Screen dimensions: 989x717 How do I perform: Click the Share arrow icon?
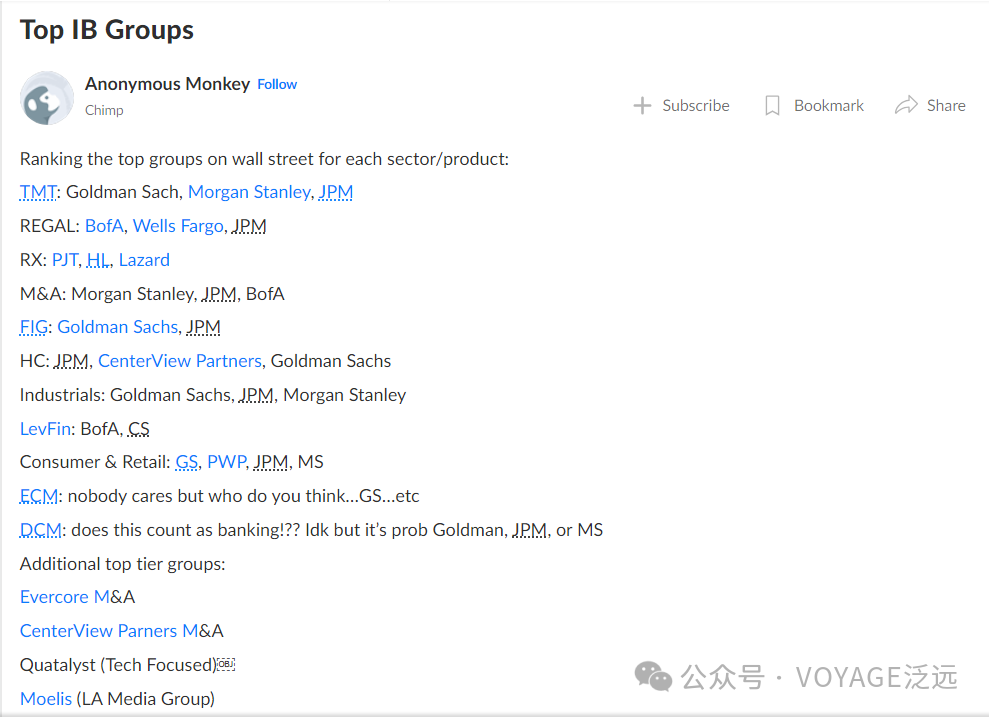pyautogui.click(x=906, y=105)
